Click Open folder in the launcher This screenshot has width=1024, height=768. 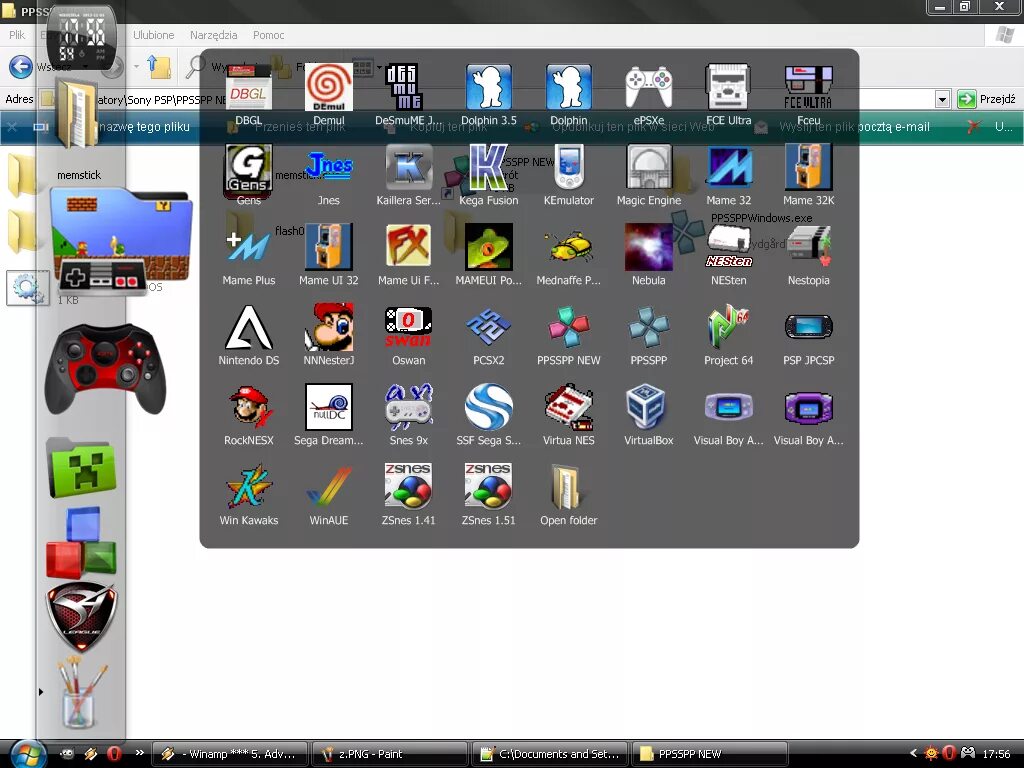(x=567, y=488)
